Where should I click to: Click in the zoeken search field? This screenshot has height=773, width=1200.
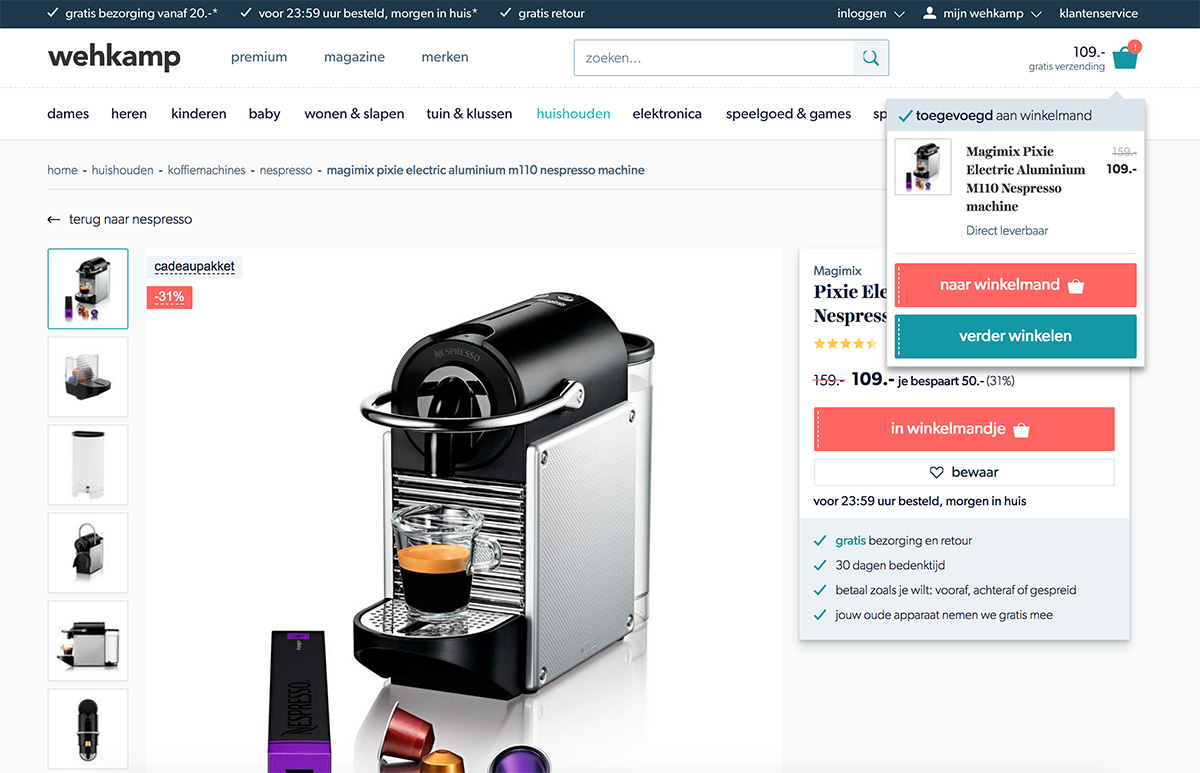(x=714, y=58)
